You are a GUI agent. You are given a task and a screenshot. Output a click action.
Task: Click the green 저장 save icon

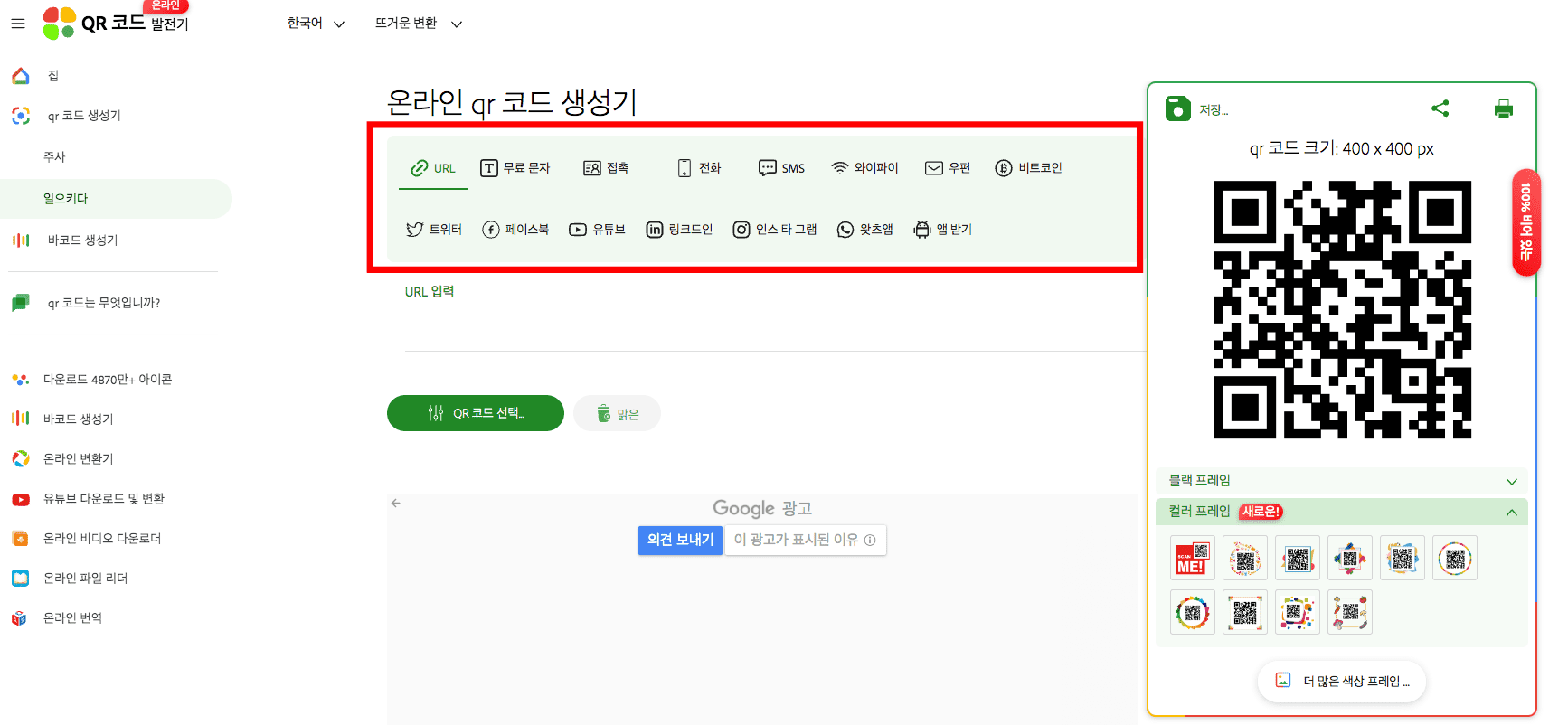1178,108
